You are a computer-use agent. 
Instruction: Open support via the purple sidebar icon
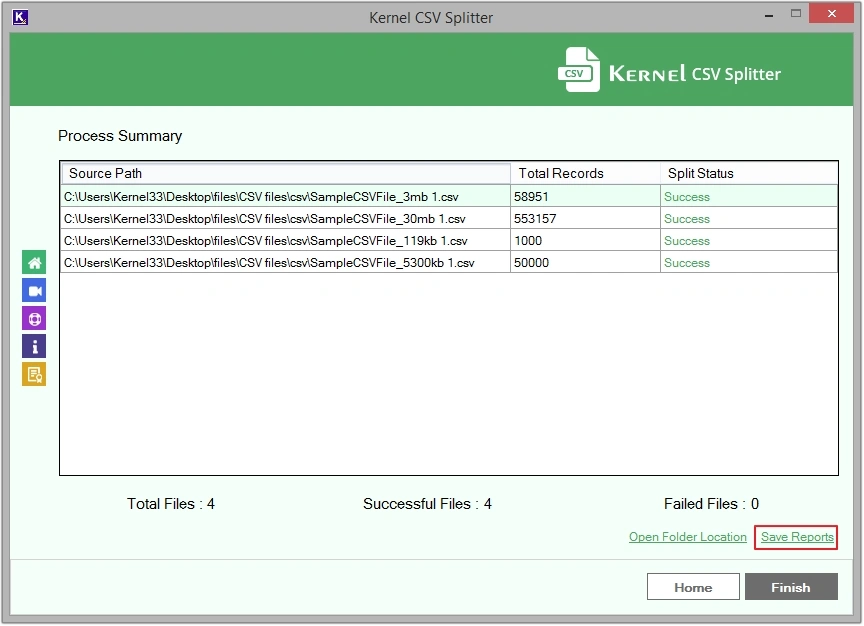click(x=33, y=318)
